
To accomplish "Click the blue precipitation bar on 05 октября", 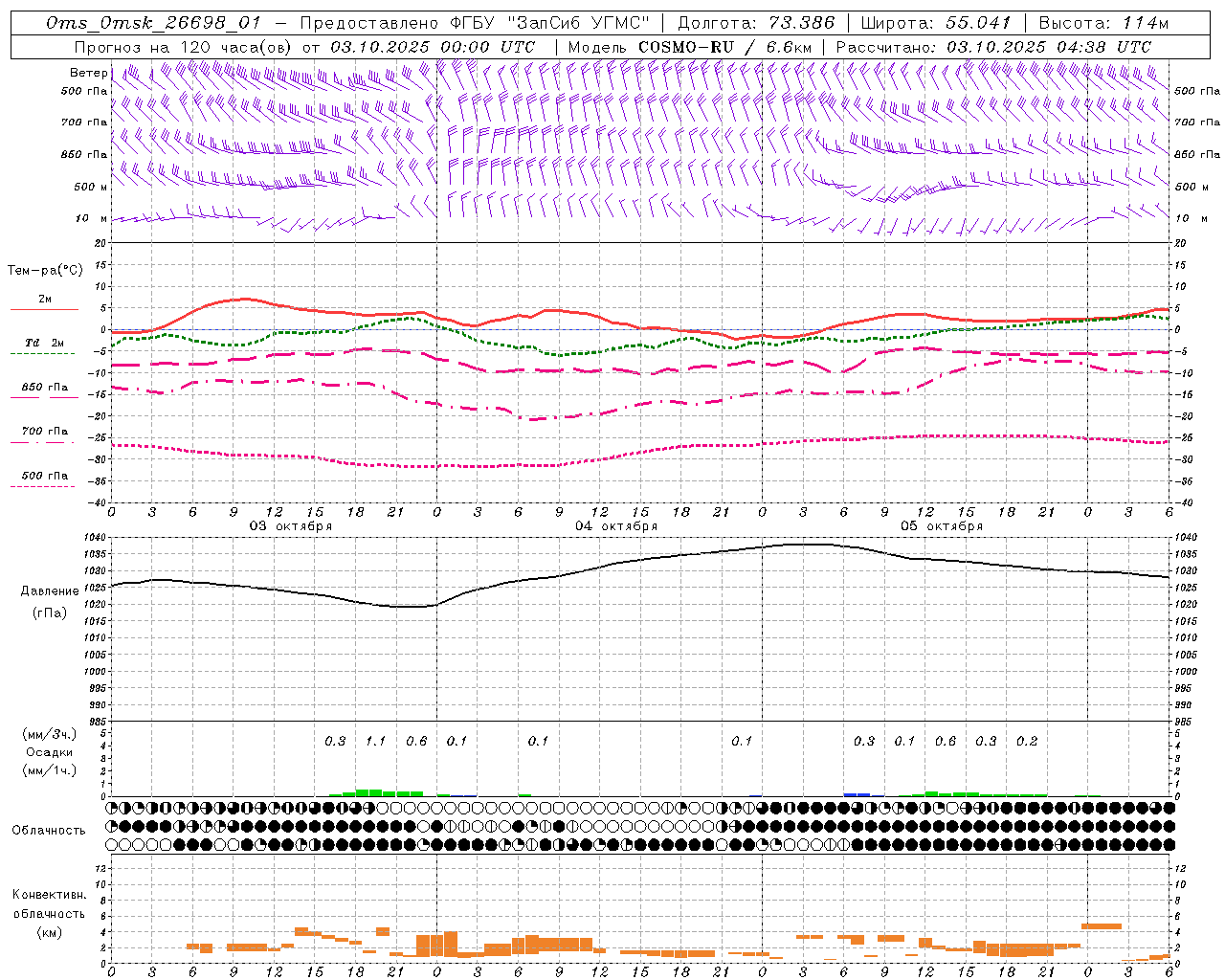I will (857, 794).
